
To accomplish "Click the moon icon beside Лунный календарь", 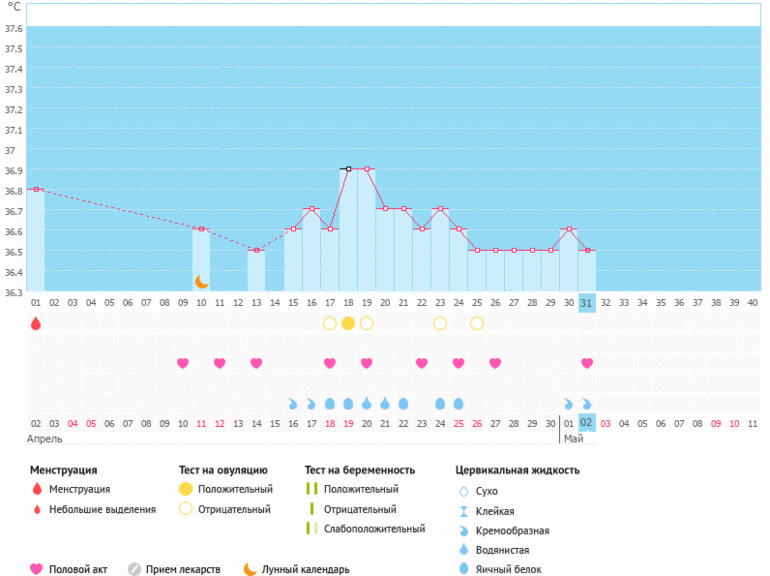I will 250,569.
